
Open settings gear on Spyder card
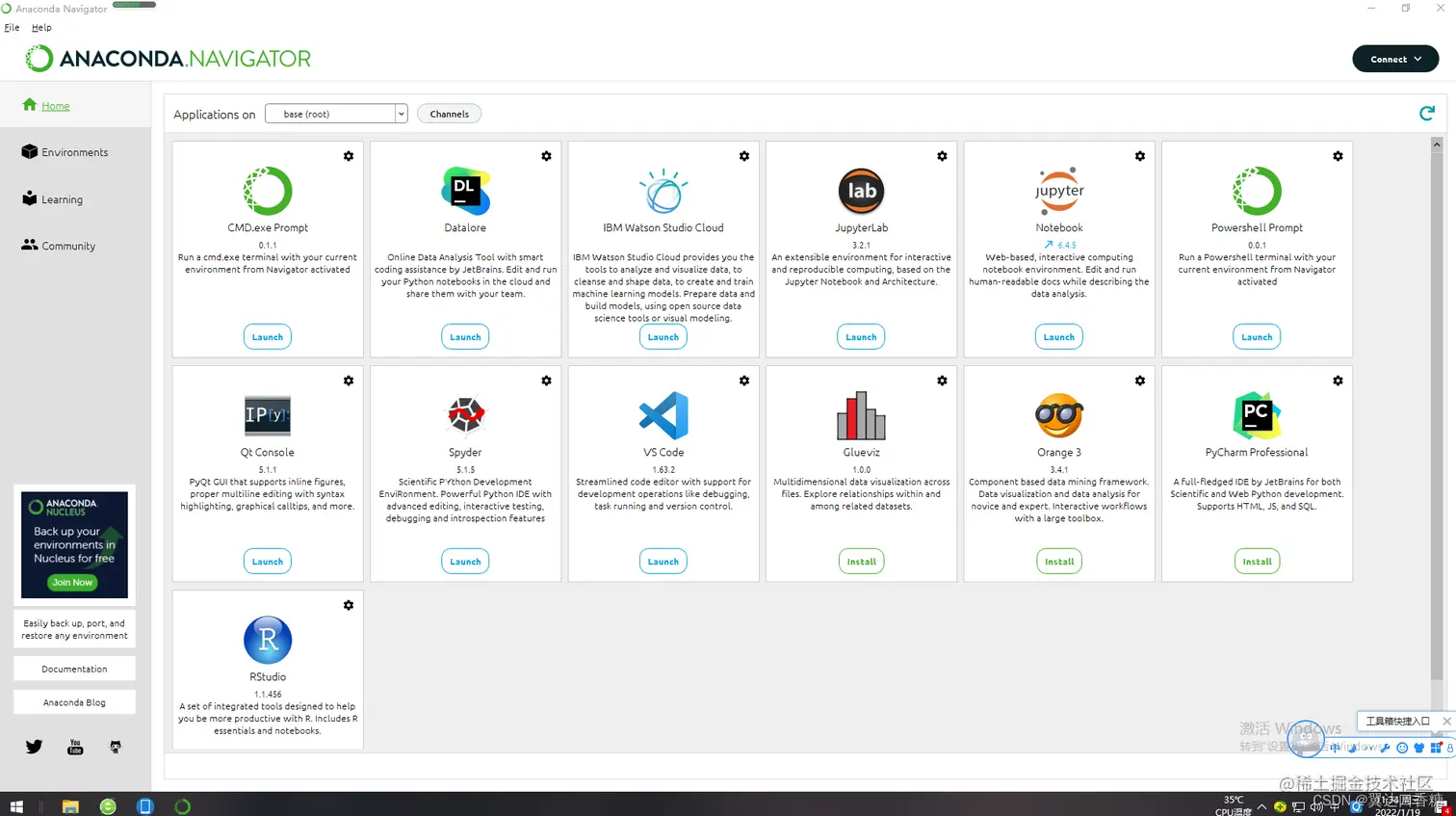[546, 381]
